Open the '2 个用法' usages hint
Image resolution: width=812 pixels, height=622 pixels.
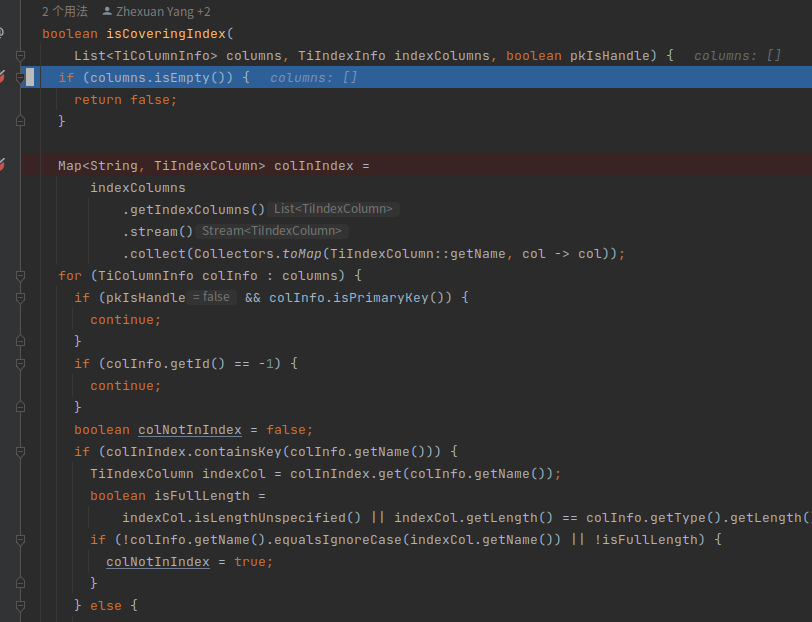coord(65,11)
